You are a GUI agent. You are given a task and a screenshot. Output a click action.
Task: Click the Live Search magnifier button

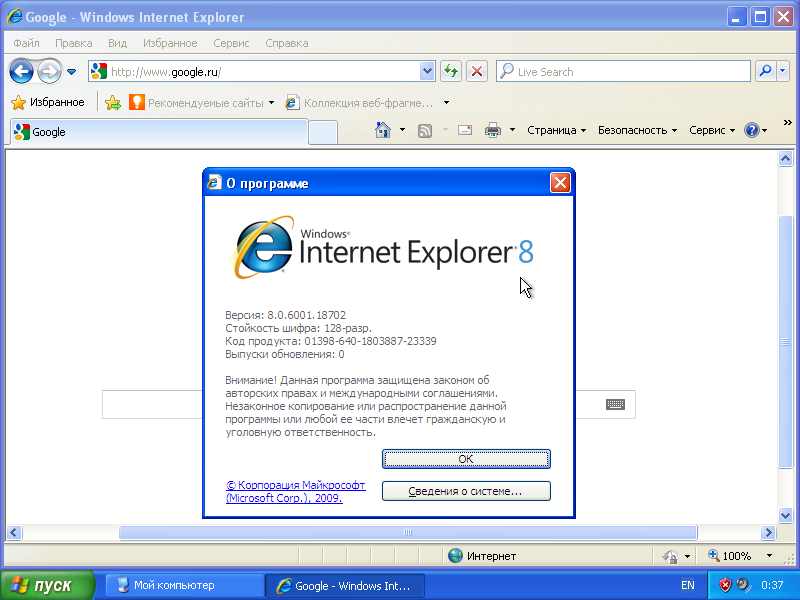[765, 71]
